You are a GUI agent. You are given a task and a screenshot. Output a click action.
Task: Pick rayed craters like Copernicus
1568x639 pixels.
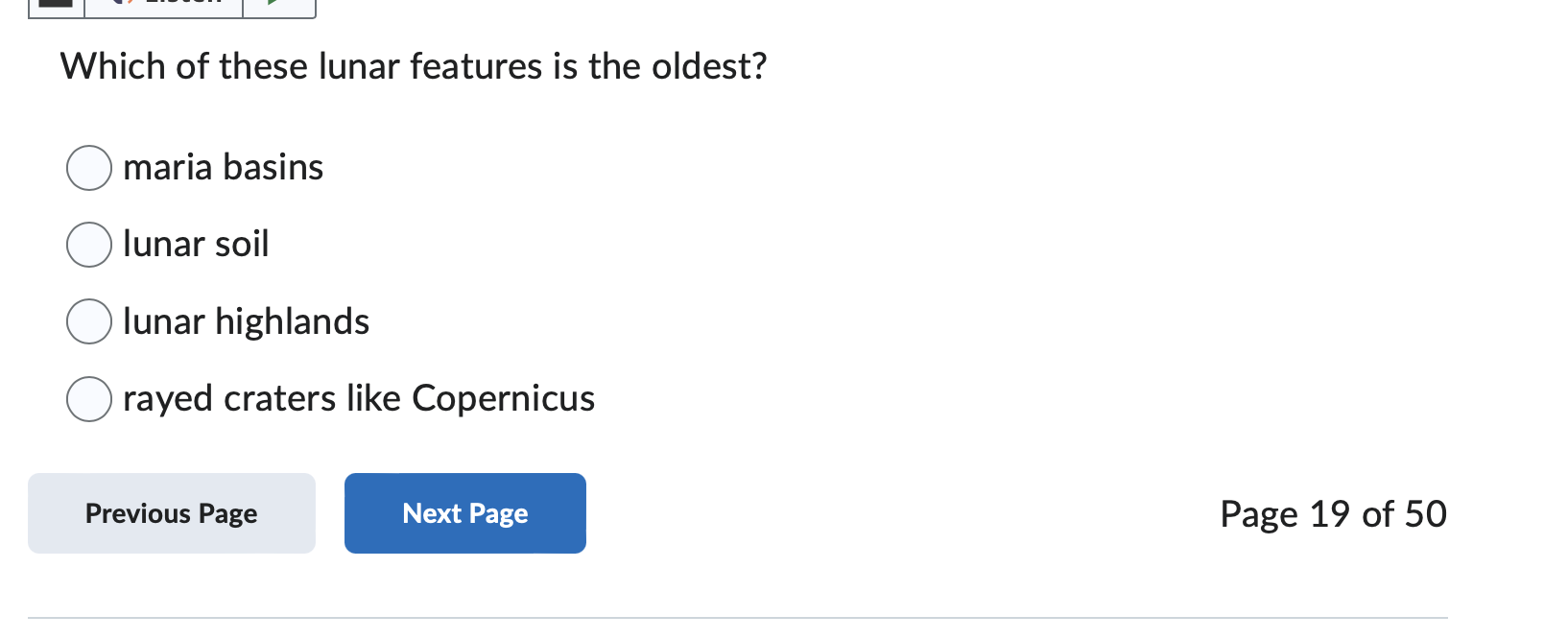(88, 399)
